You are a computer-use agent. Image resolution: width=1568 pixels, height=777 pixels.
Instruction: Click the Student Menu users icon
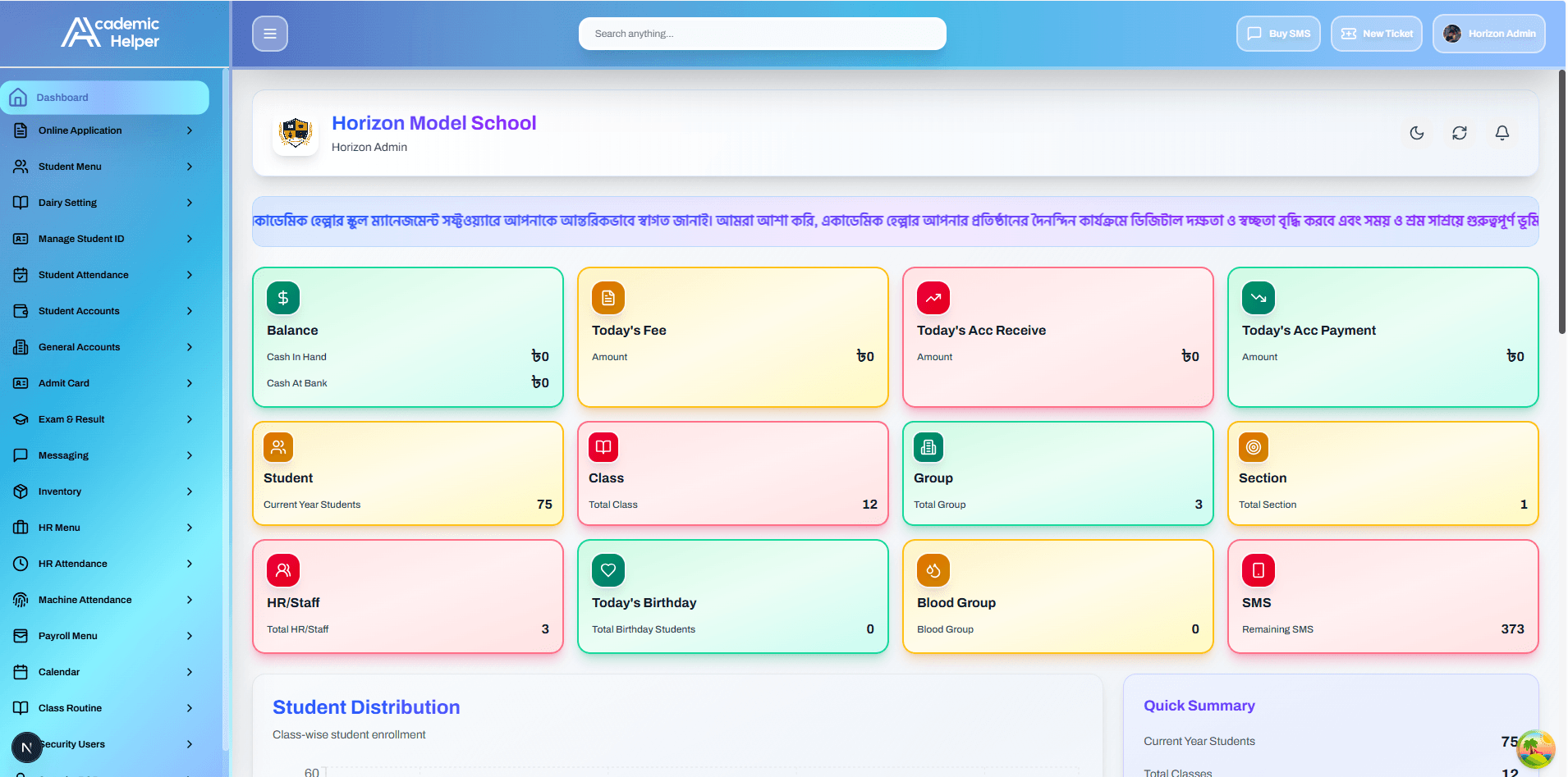tap(21, 167)
